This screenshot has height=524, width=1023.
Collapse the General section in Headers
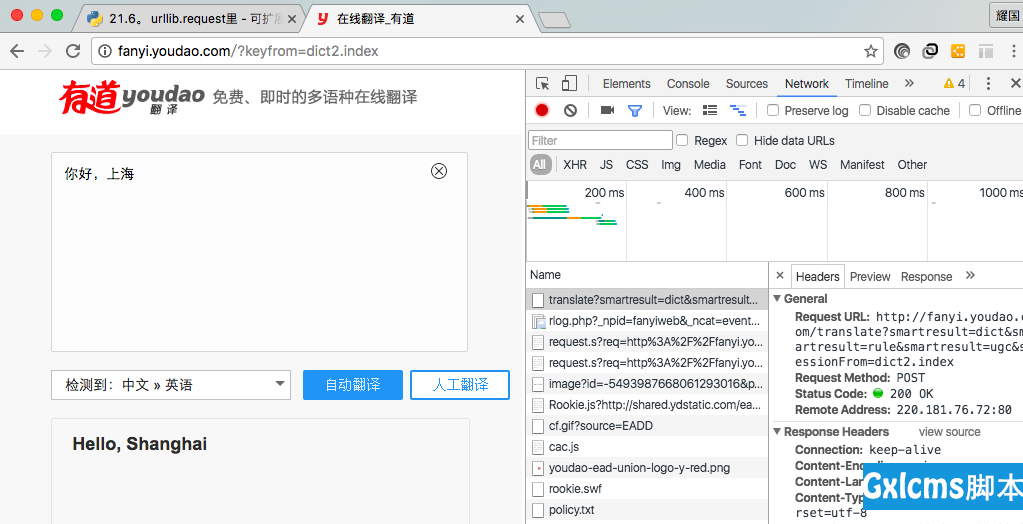tap(777, 299)
